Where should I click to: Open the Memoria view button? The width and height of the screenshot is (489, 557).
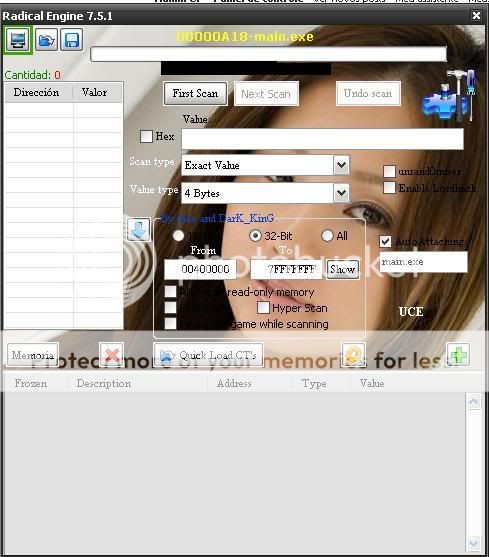tap(33, 355)
